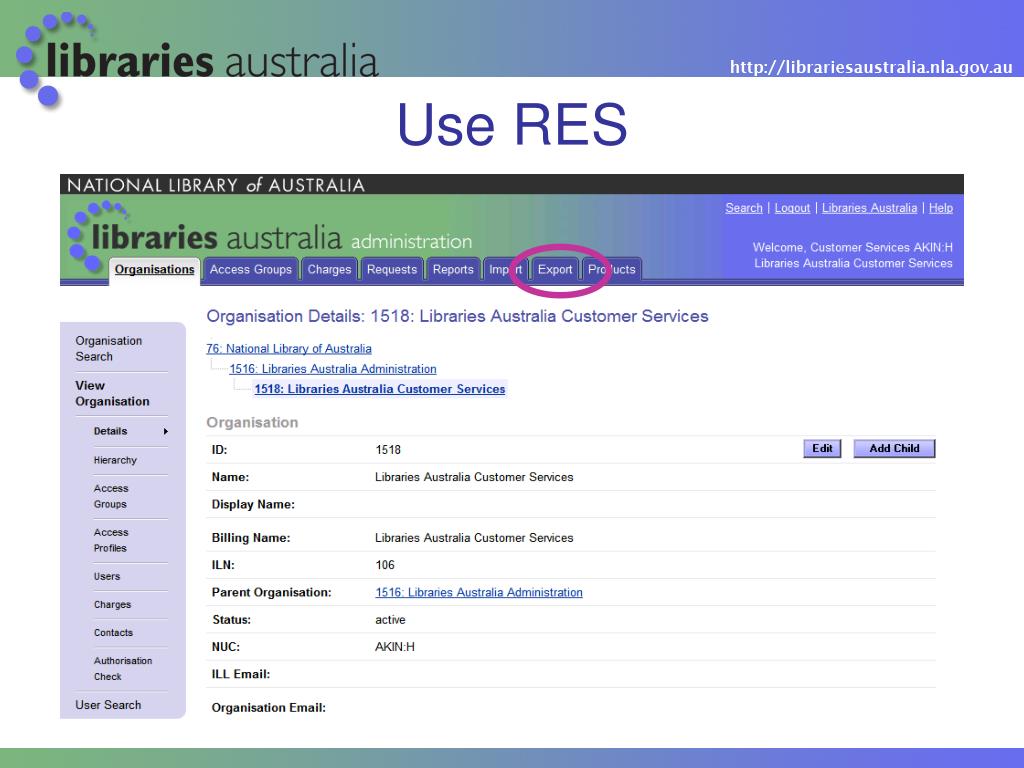Click the ID value 1518
Screen dimensions: 1024x768
pyautogui.click(x=388, y=450)
